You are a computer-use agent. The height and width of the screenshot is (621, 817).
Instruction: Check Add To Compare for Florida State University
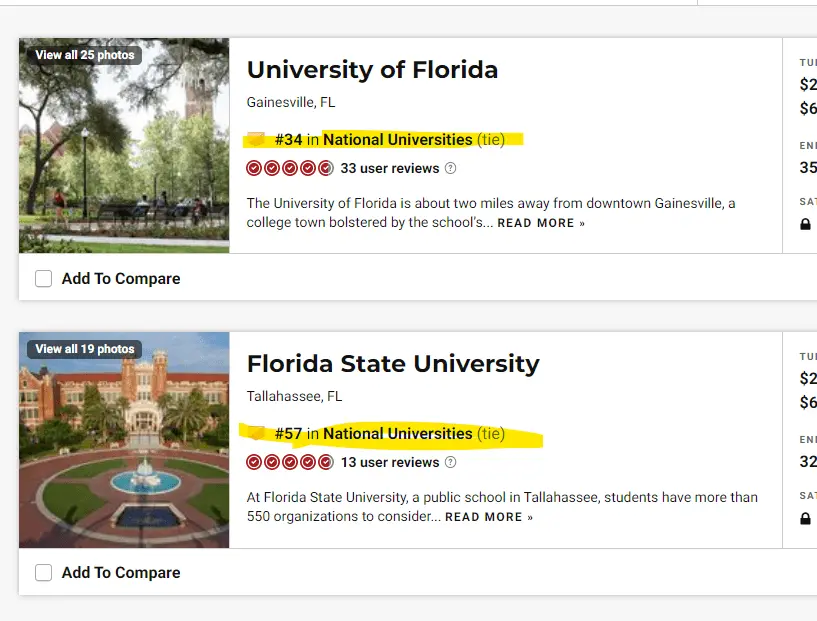[44, 573]
